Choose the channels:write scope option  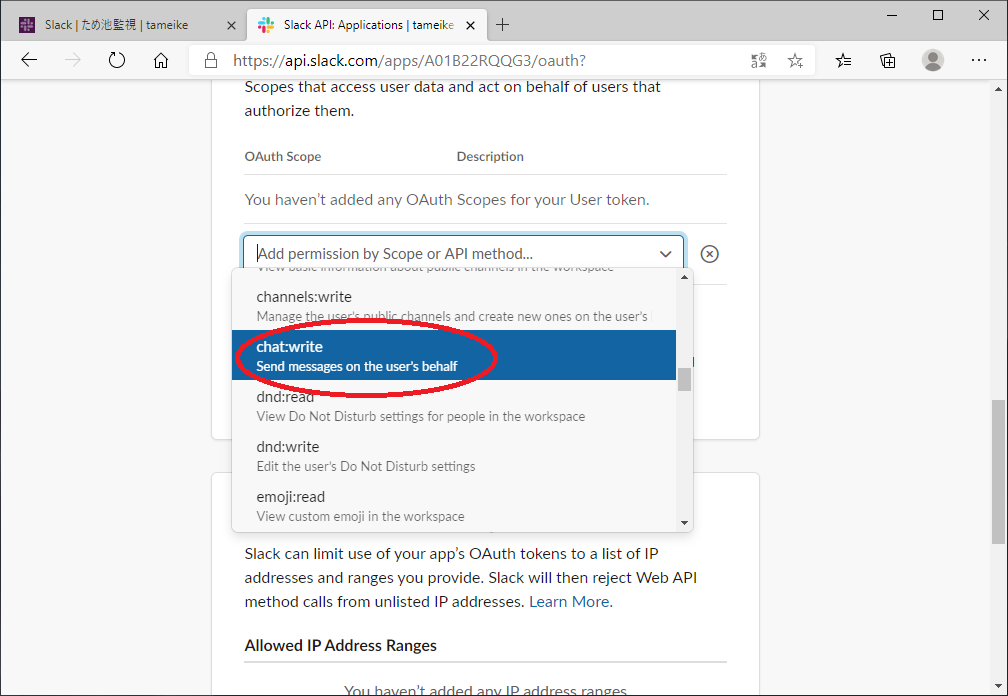point(453,306)
